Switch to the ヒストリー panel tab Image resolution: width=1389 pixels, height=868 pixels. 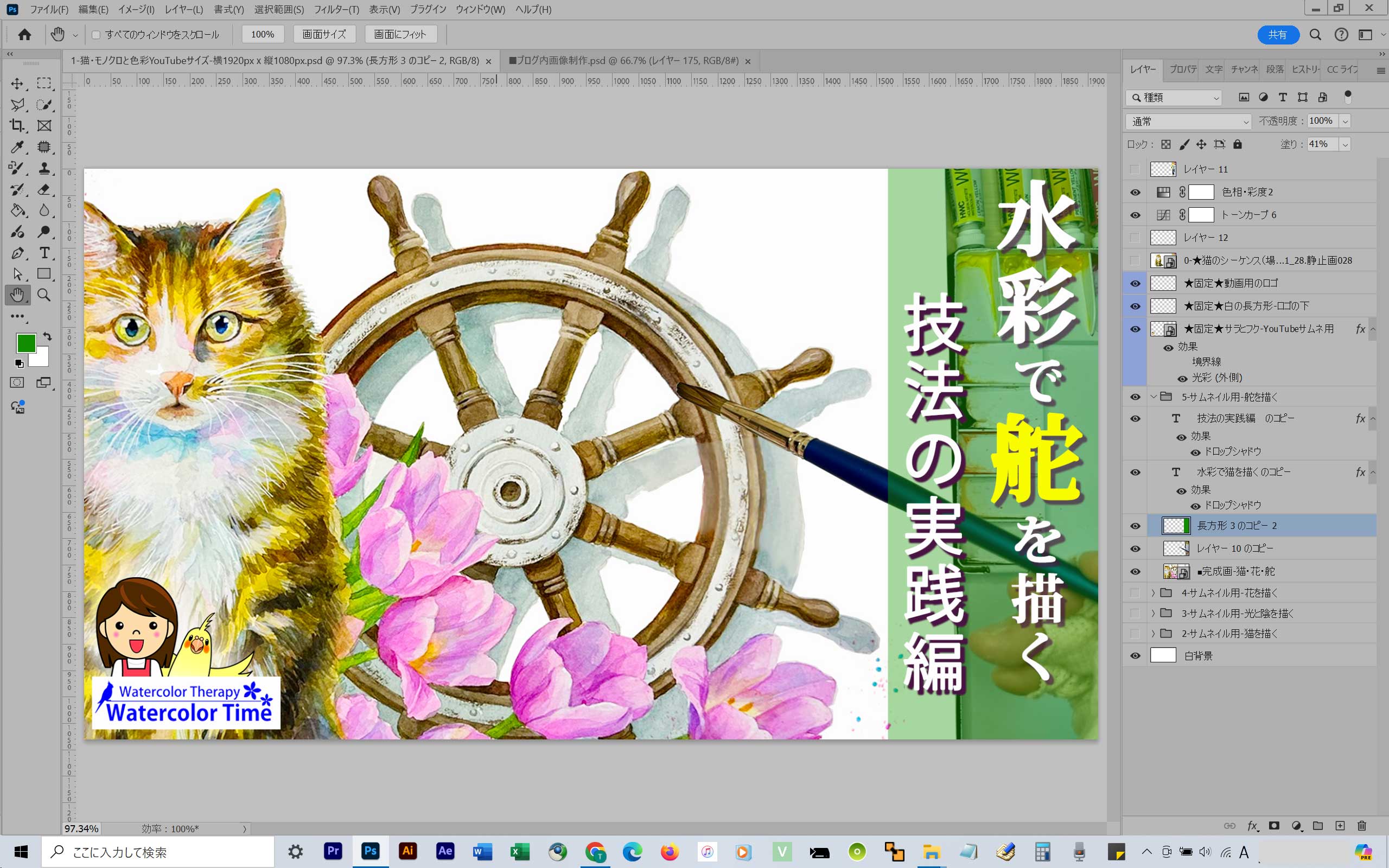pos(1305,69)
